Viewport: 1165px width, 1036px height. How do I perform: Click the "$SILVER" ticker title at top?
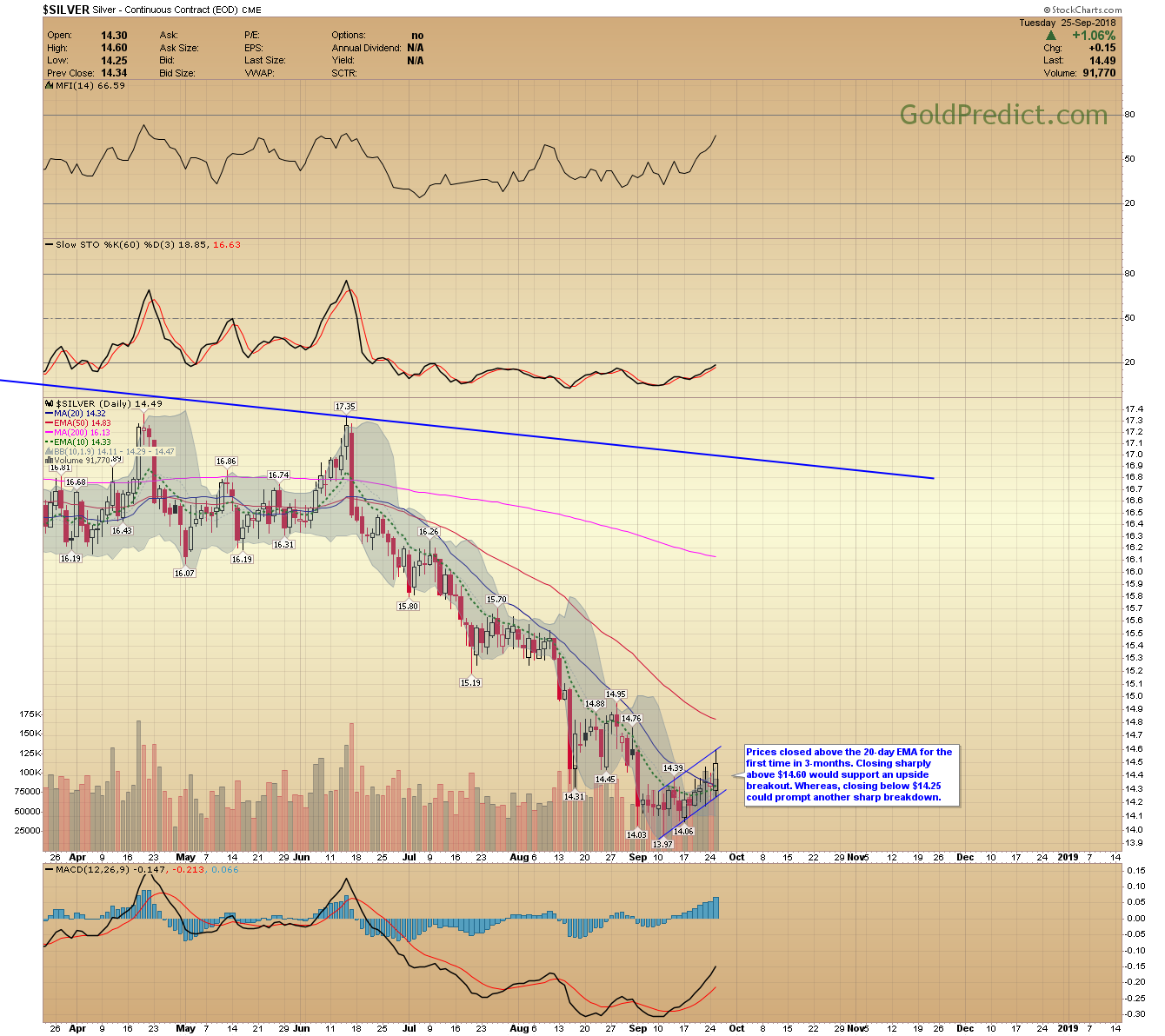point(66,10)
